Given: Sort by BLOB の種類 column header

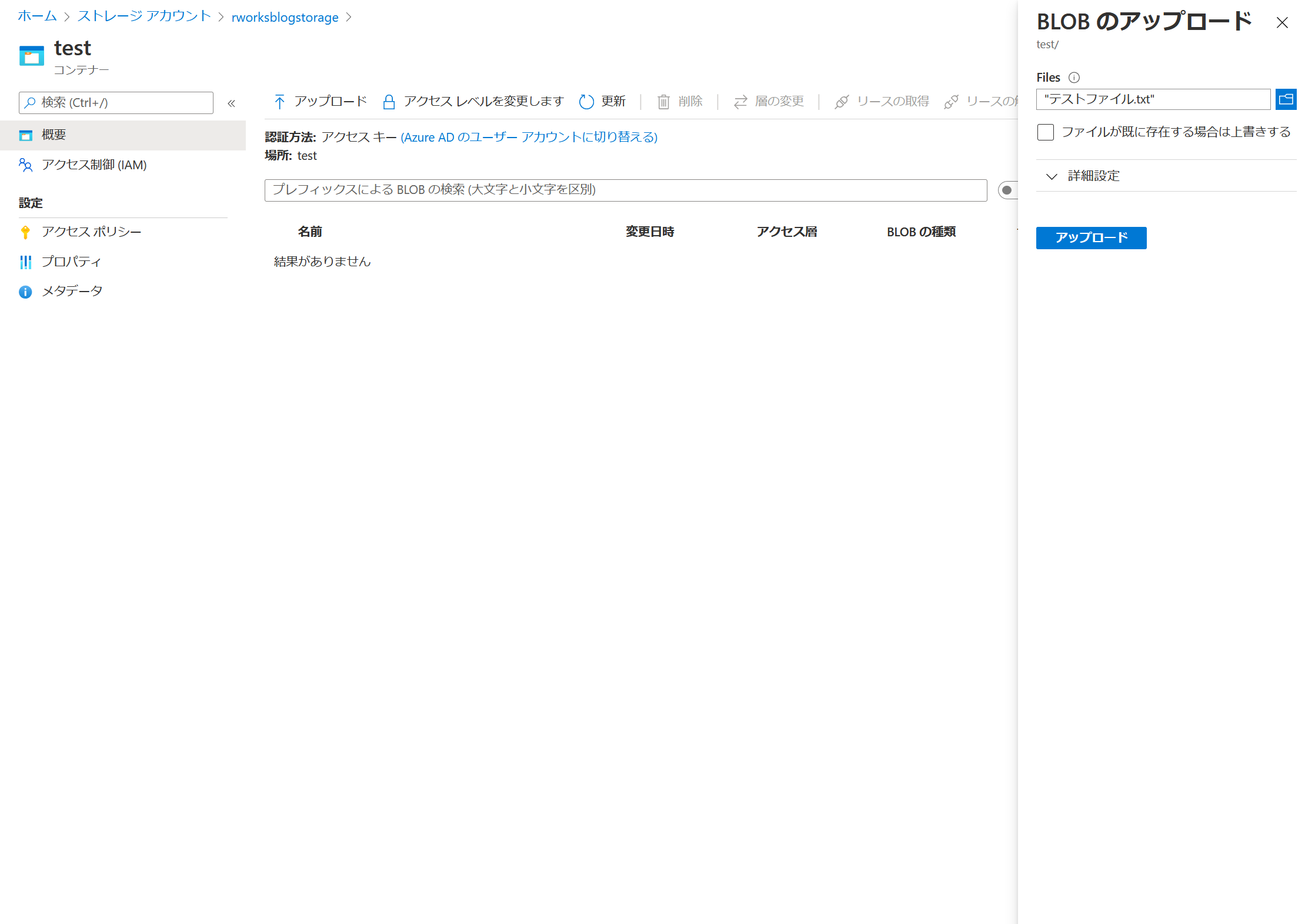Looking at the screenshot, I should click(x=922, y=232).
